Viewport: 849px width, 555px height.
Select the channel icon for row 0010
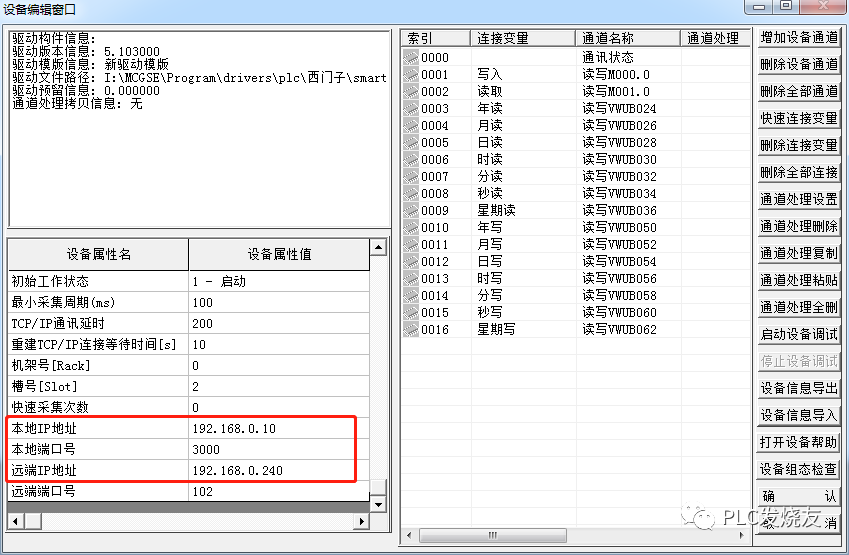(x=411, y=227)
